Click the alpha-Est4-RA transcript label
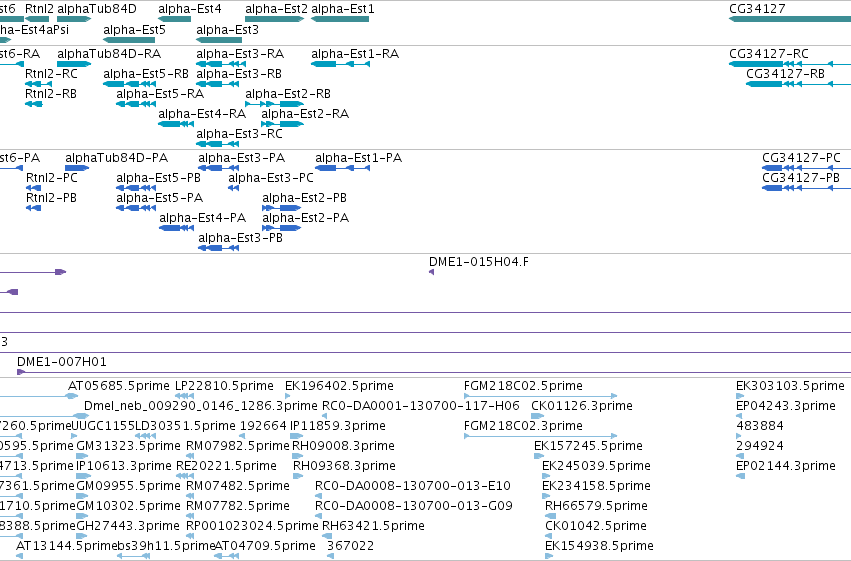 [202, 114]
